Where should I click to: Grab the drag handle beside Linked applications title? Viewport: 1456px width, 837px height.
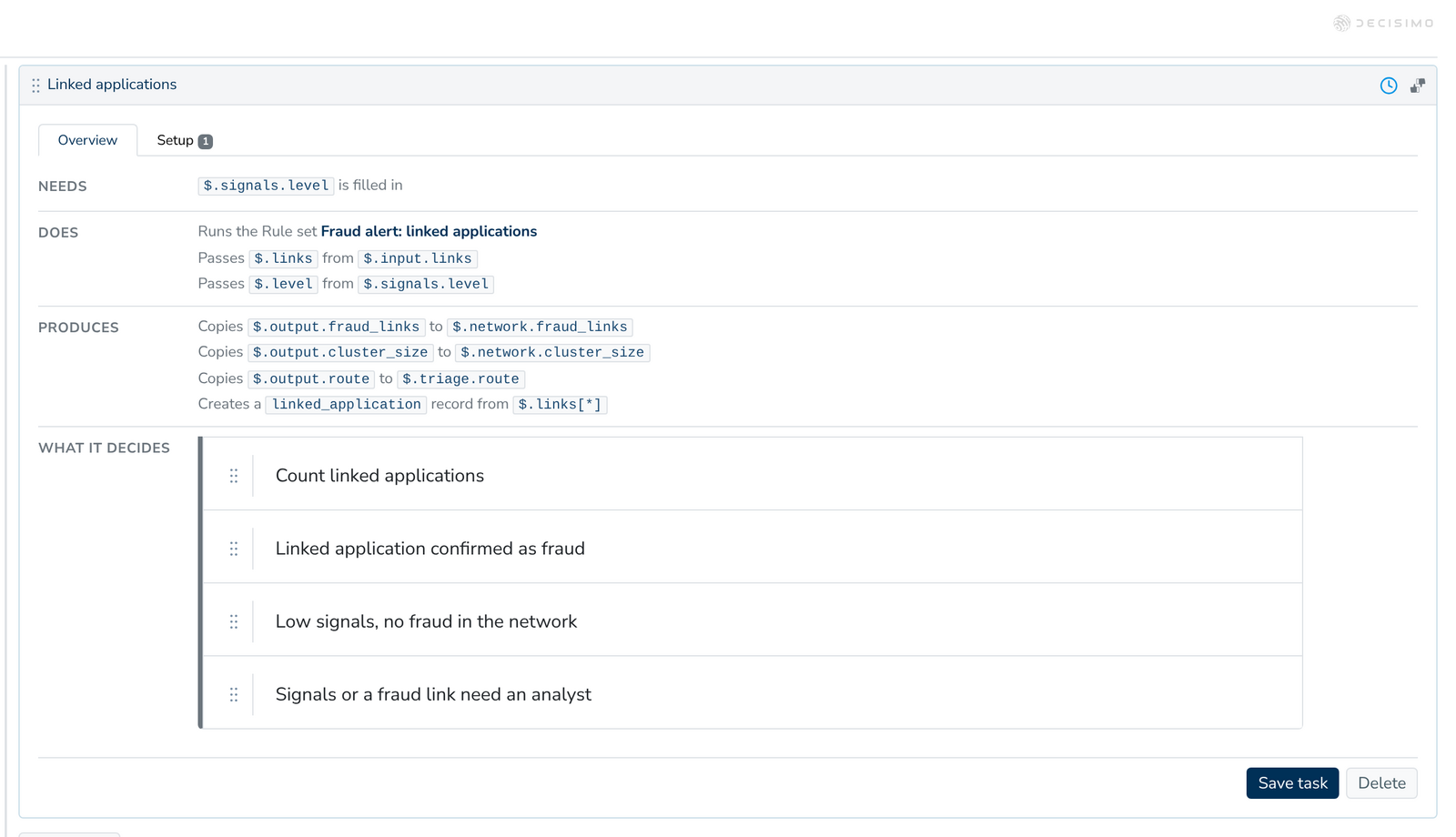(x=35, y=86)
